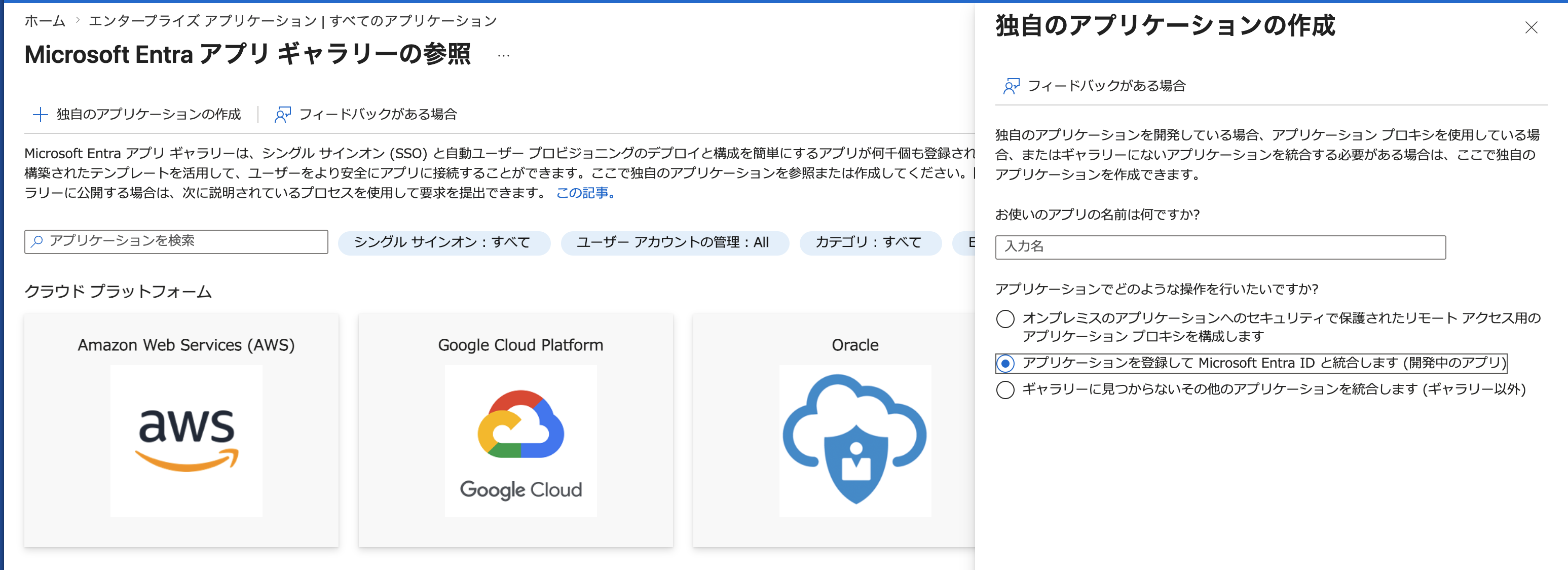Go to ホーム in the breadcrumb
The image size is (1568, 570).
(x=45, y=21)
